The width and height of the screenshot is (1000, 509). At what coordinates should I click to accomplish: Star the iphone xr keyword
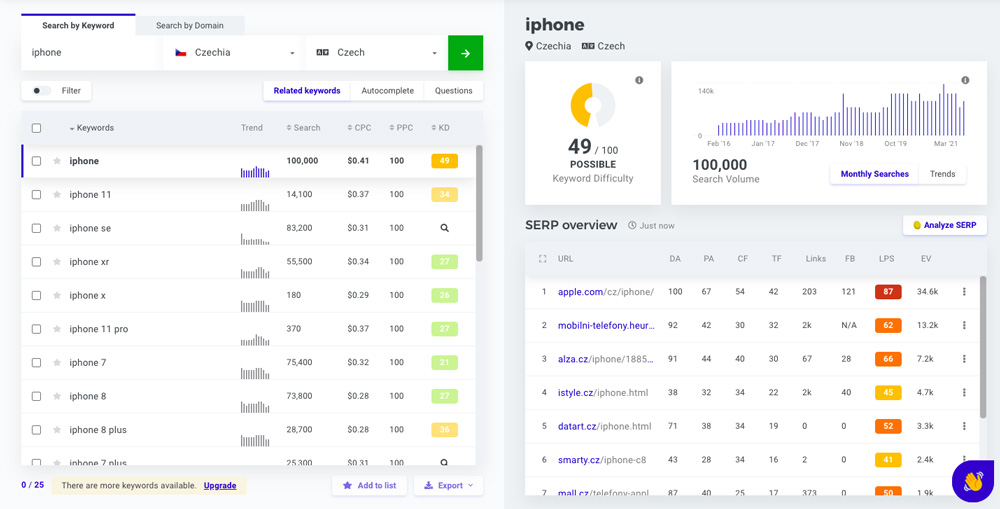pyautogui.click(x=57, y=262)
